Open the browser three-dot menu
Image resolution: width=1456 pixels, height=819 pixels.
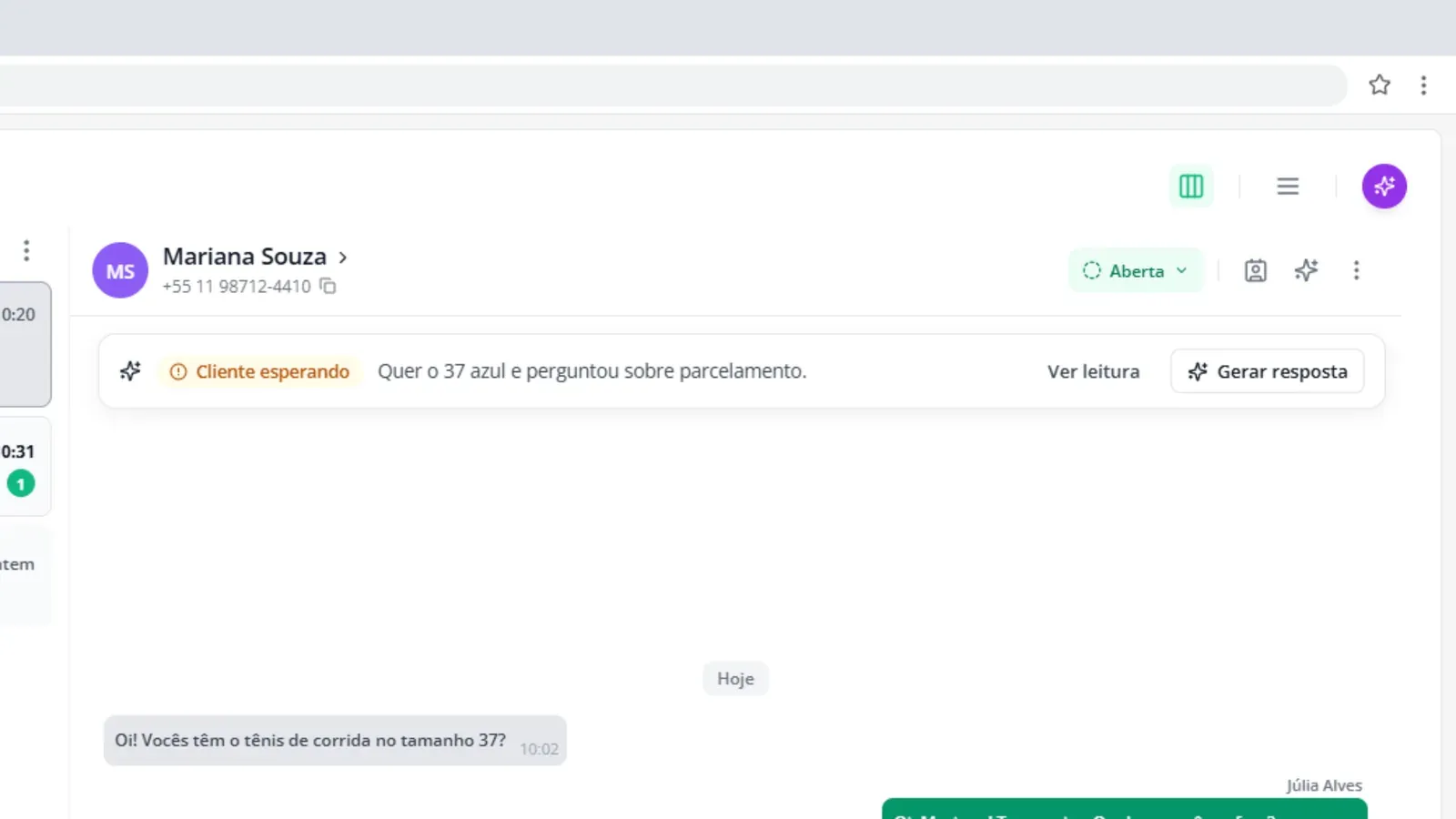pos(1423,85)
